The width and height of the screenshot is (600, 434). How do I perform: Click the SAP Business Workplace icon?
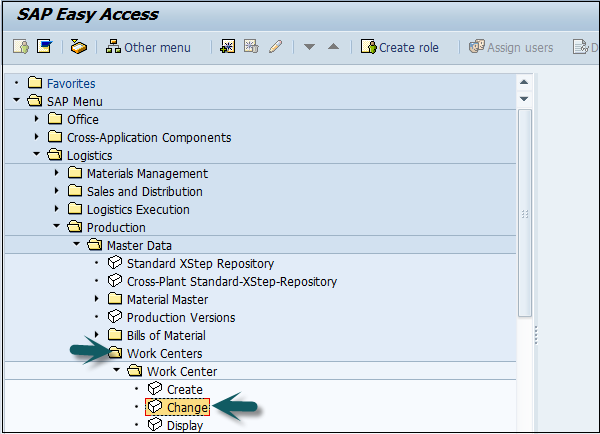78,47
